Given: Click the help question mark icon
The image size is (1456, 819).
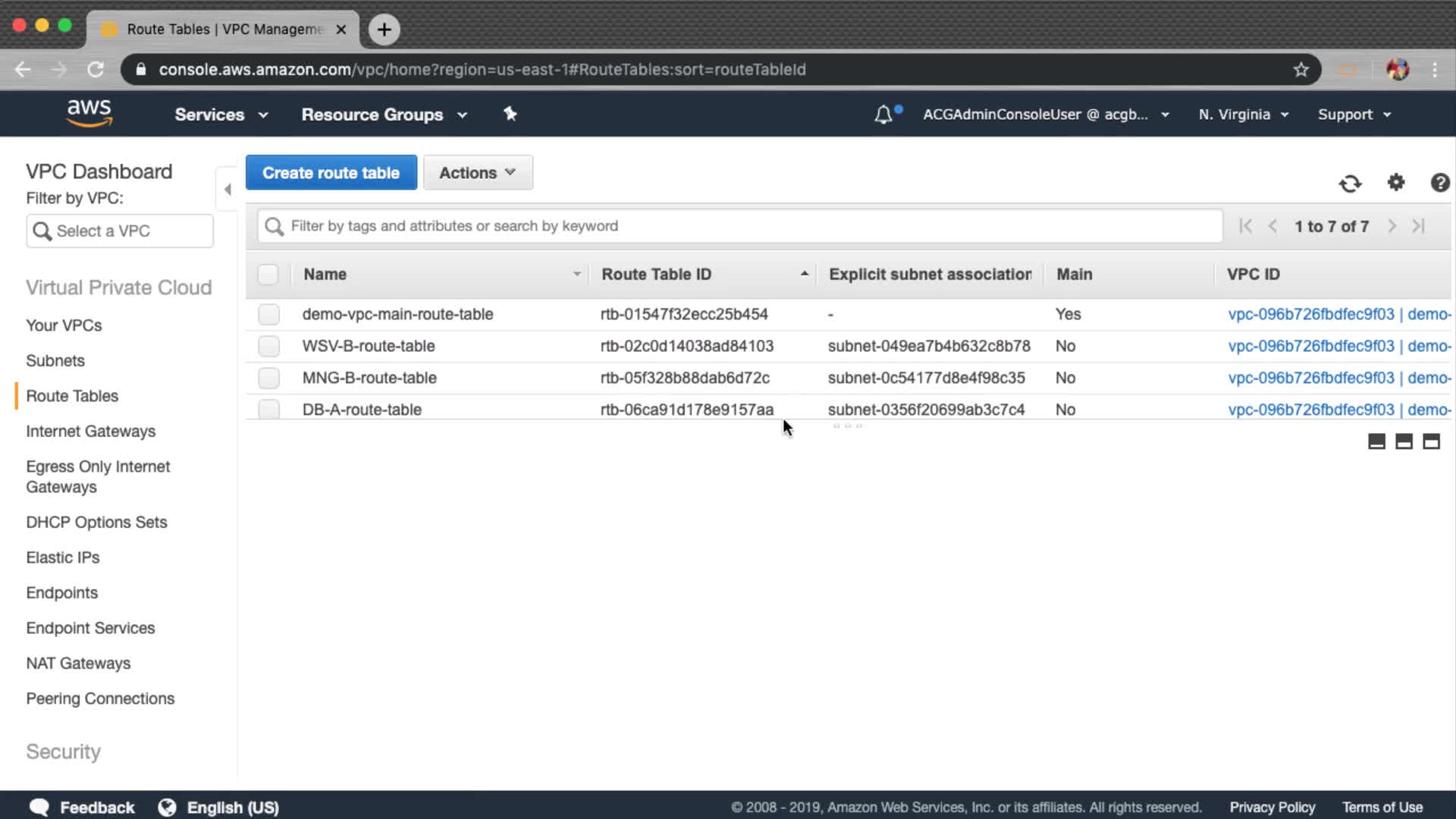Looking at the screenshot, I should pos(1440,183).
